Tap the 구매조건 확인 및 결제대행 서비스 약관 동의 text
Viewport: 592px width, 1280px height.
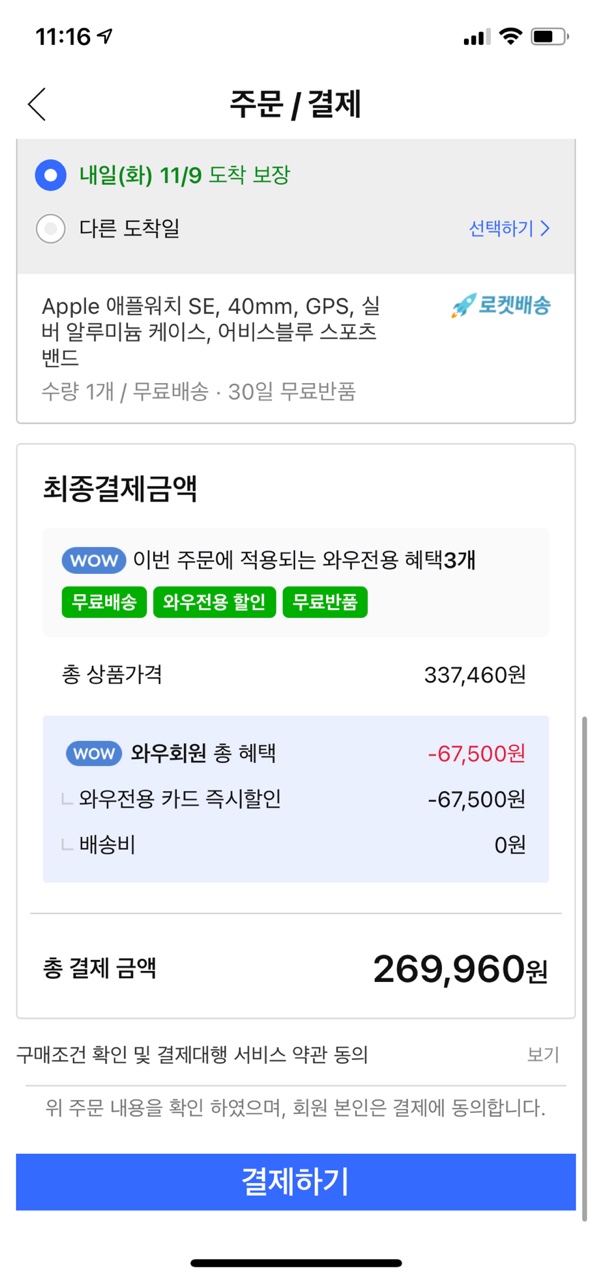[193, 1055]
